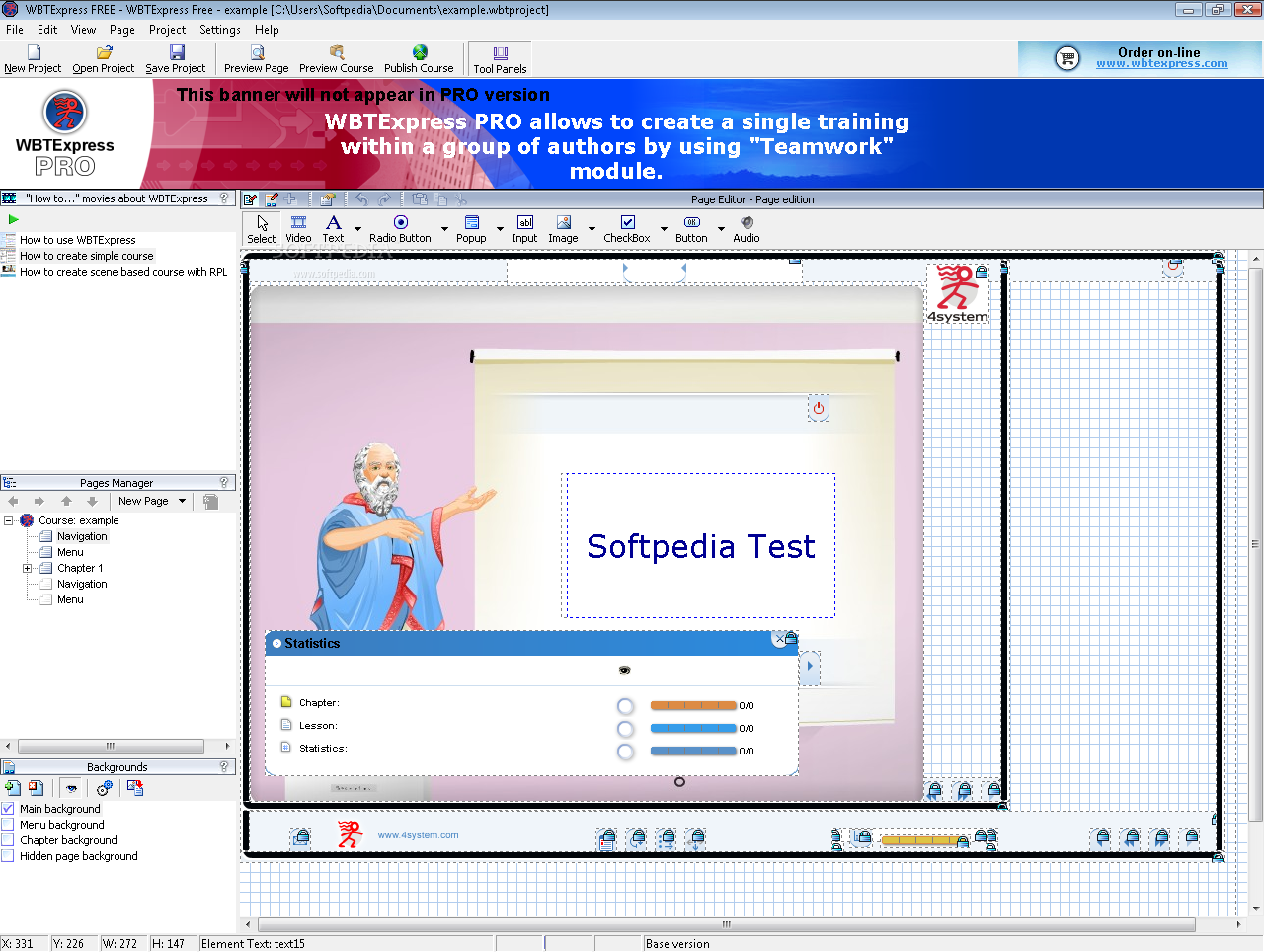Pick the Text element tool
This screenshot has height=952, width=1264.
[334, 229]
